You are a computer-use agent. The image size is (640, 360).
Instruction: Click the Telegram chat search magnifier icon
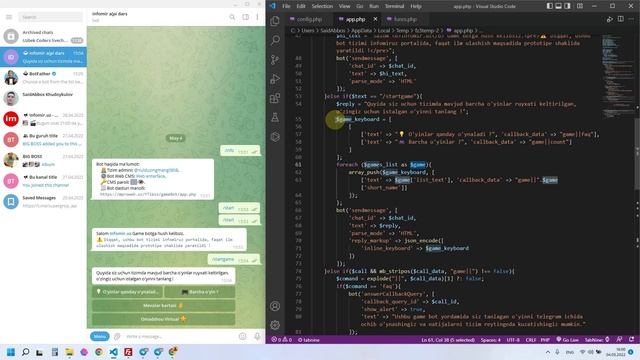(232, 17)
